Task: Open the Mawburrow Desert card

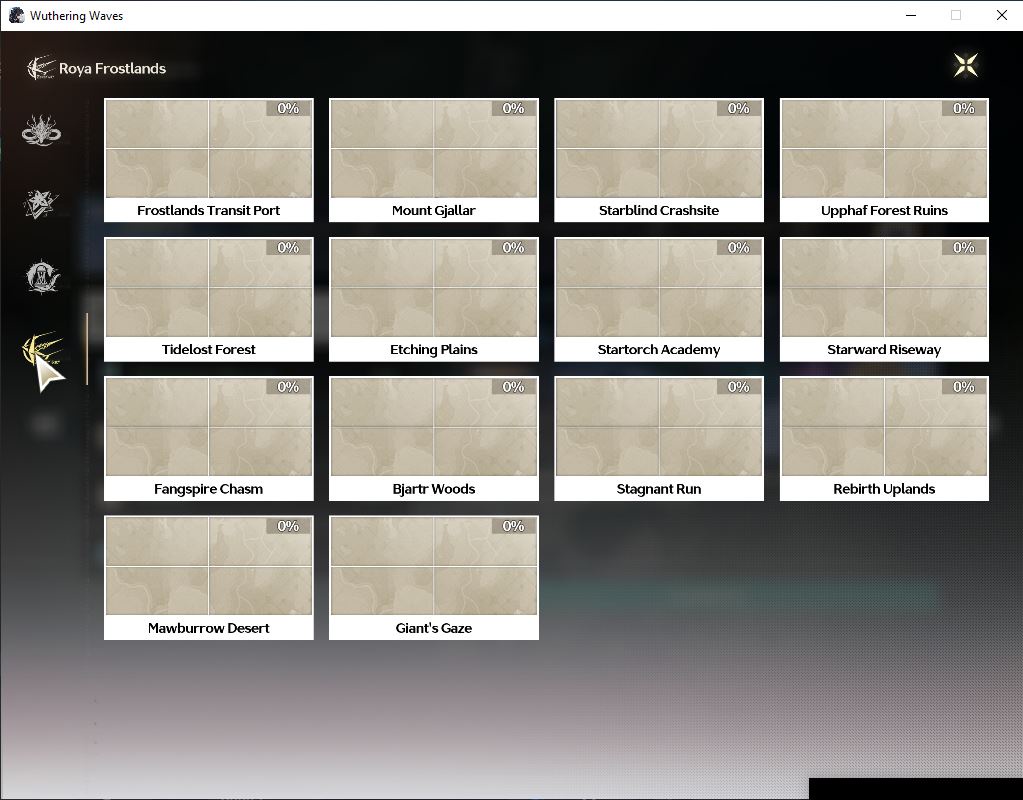Action: coord(209,577)
